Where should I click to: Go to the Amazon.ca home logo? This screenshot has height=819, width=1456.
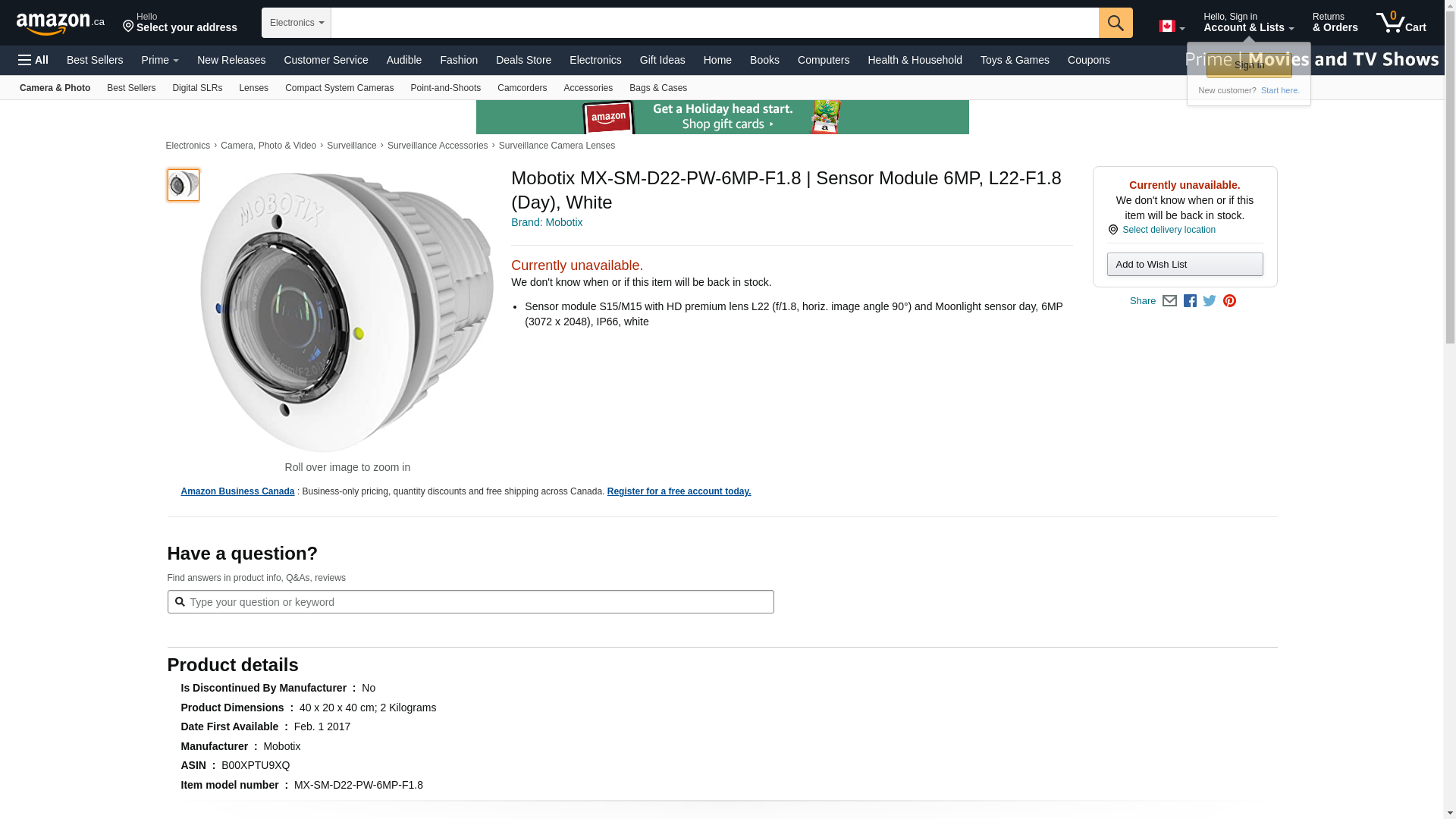(61, 24)
